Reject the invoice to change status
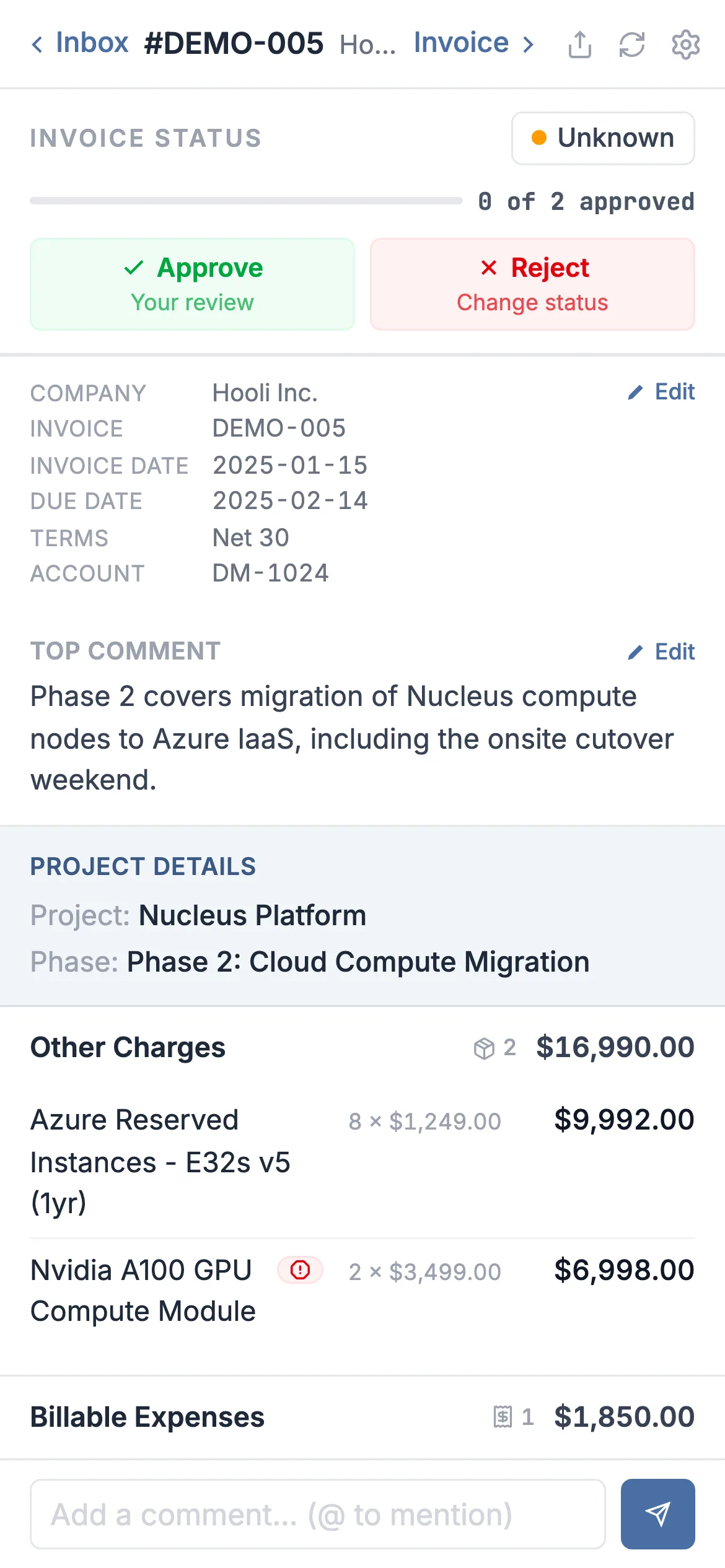725x1568 pixels. [532, 284]
